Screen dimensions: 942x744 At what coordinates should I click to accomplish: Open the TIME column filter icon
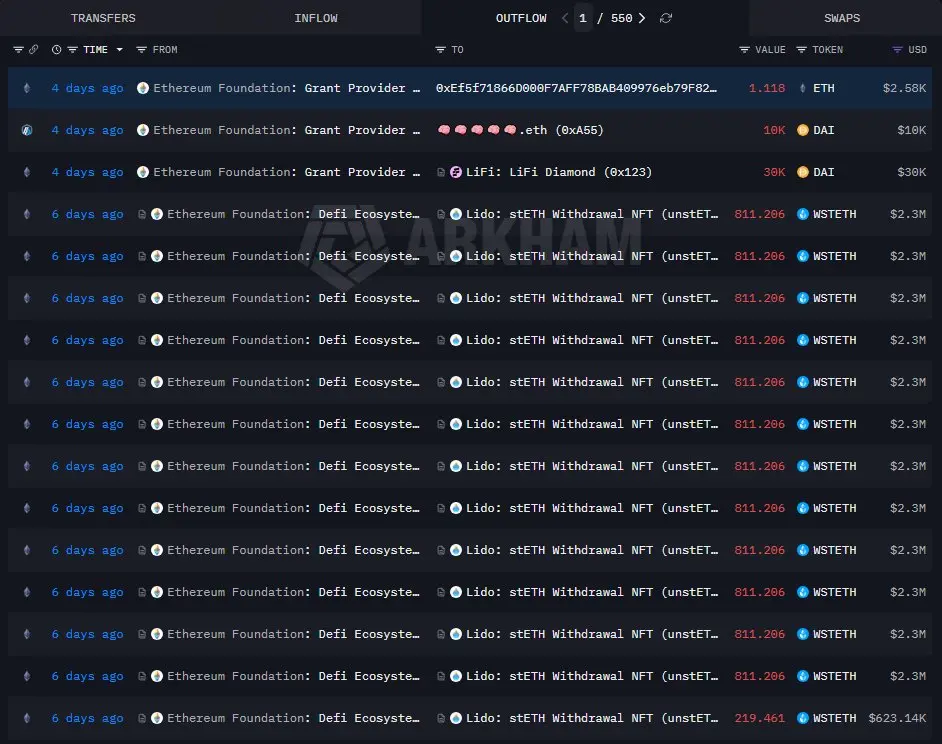pyautogui.click(x=73, y=50)
